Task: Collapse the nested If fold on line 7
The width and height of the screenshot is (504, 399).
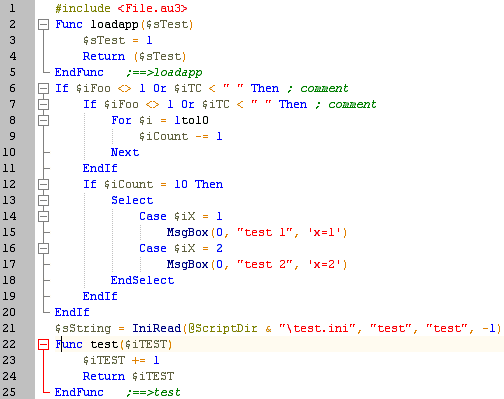Action: (43, 104)
